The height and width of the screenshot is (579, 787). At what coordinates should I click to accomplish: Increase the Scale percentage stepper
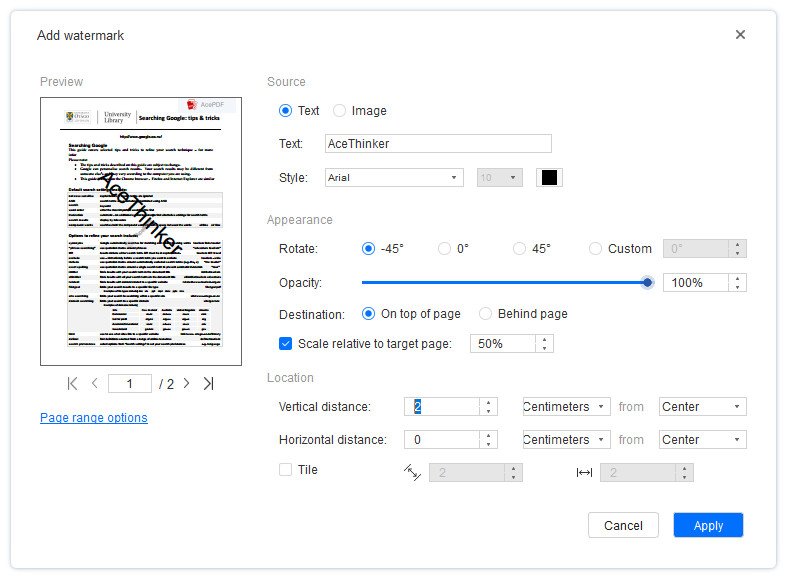tap(545, 340)
